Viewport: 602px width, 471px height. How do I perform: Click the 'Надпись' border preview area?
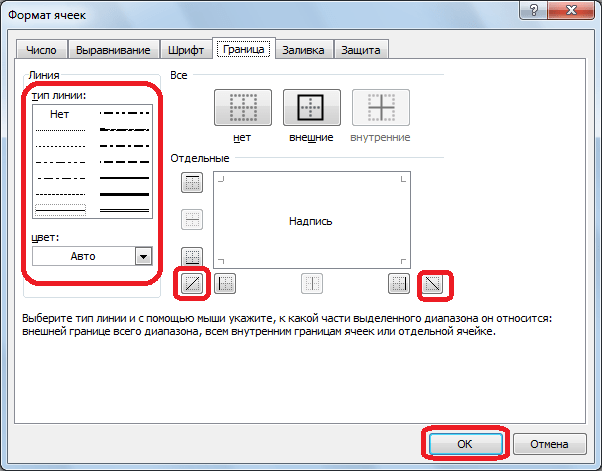(312, 220)
